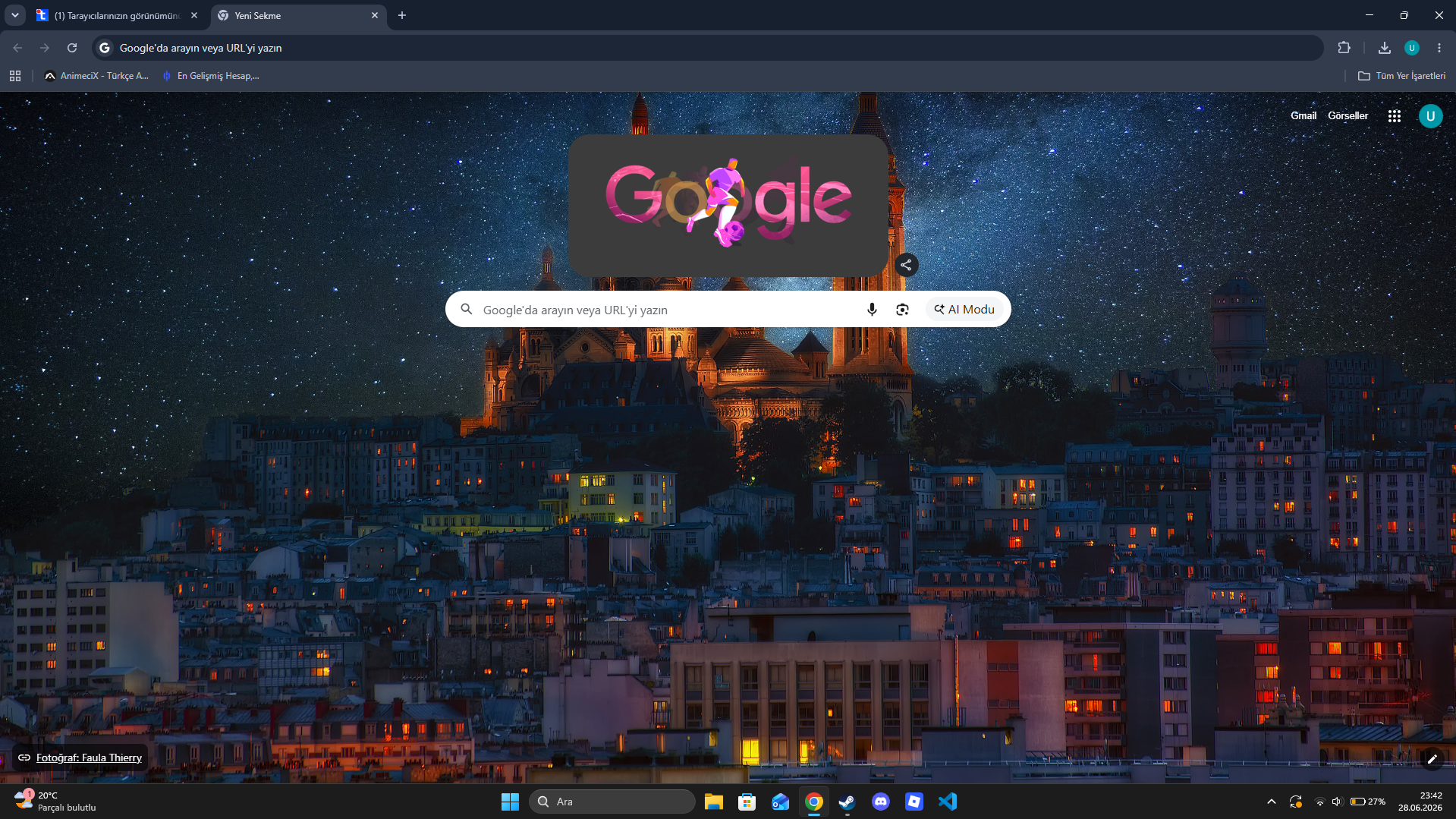The width and height of the screenshot is (1456, 819).
Task: Click the taskbar Ara search box
Action: (x=612, y=802)
